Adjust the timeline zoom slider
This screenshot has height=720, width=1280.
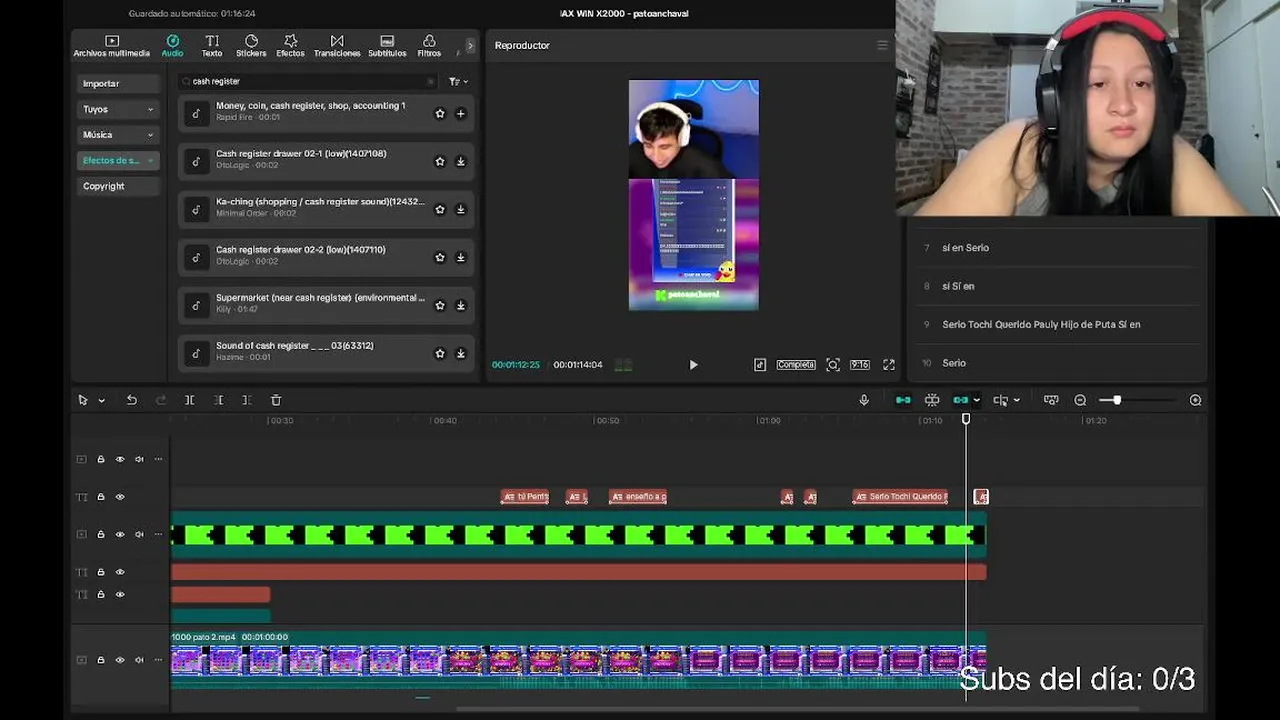[x=1117, y=400]
